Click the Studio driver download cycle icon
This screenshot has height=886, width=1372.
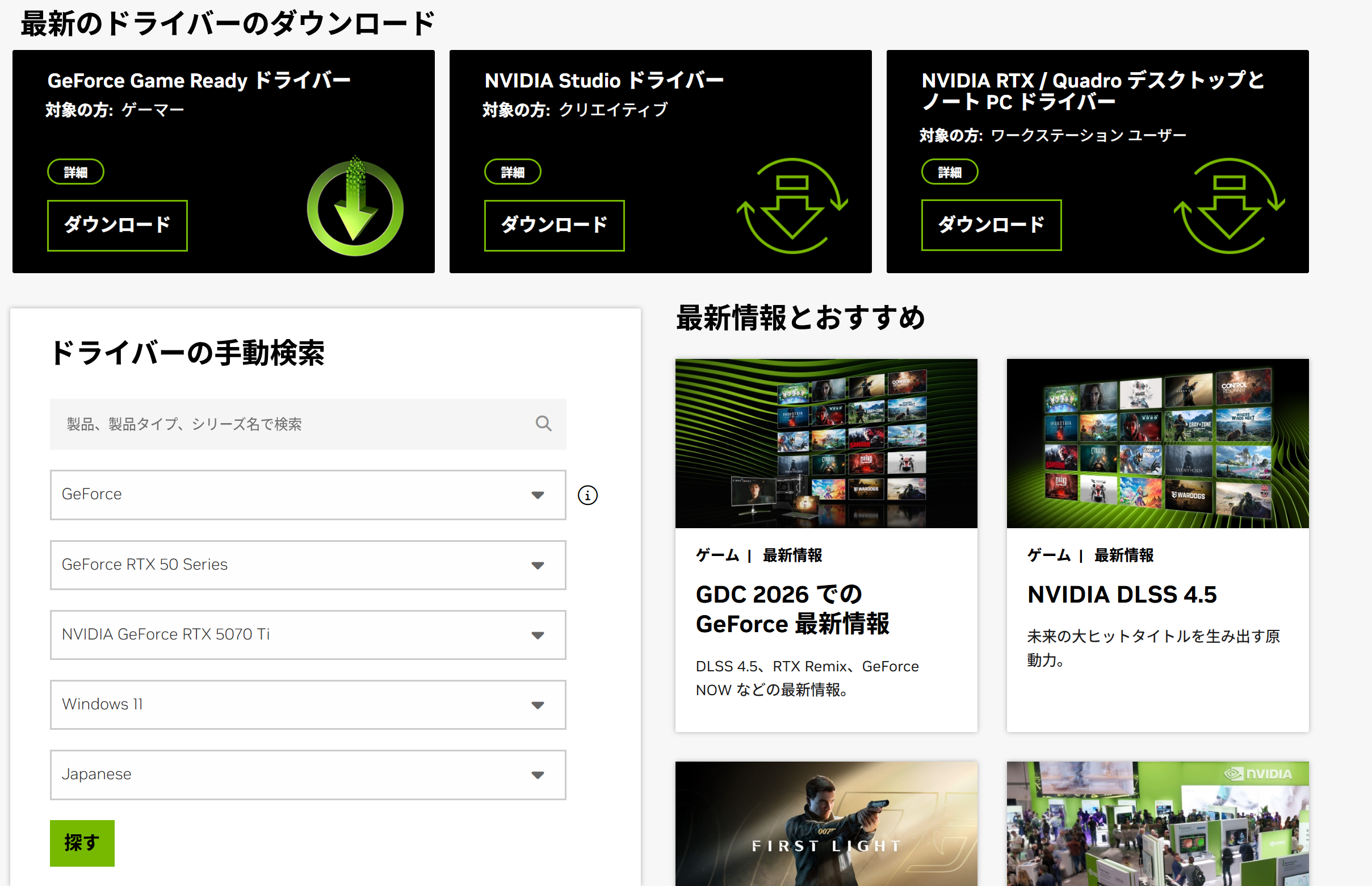point(792,207)
